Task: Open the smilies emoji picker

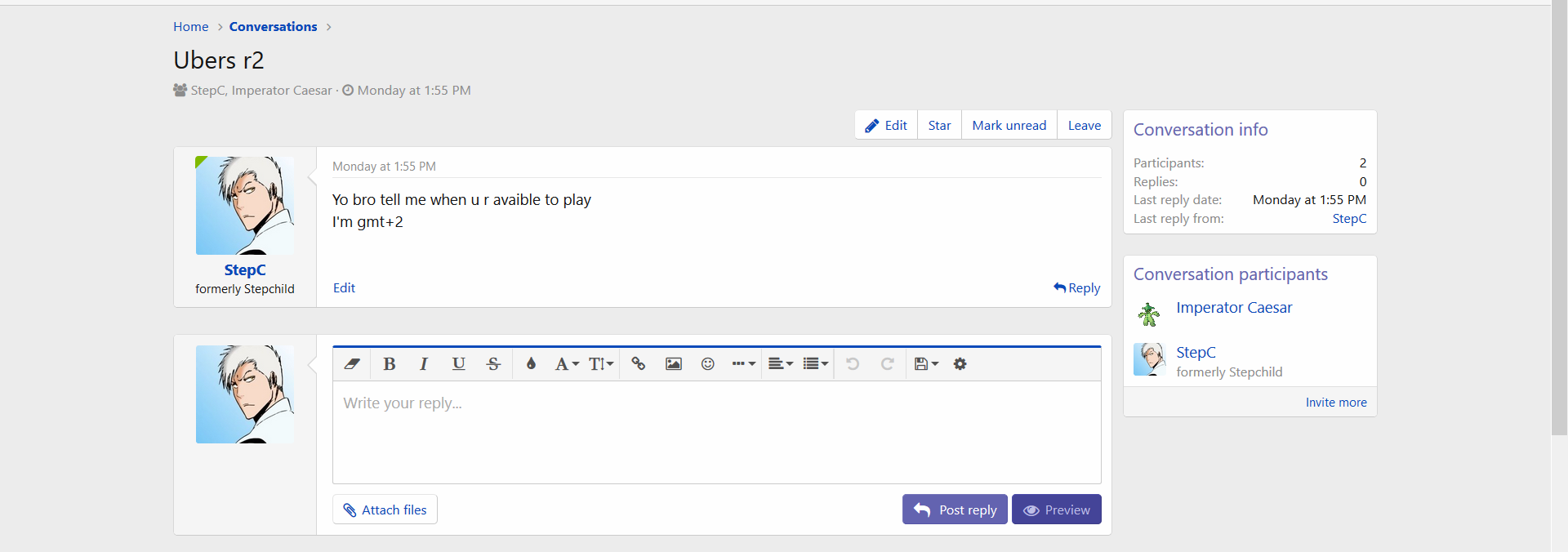Action: point(708,364)
